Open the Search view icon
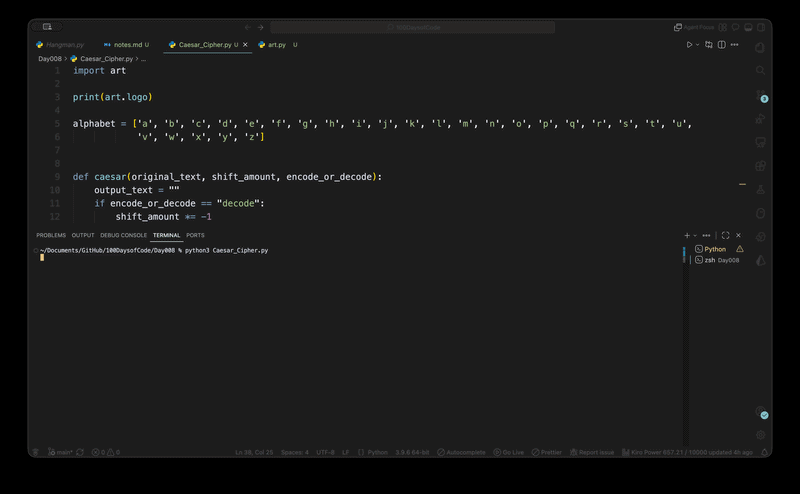The image size is (800, 494). tap(760, 70)
